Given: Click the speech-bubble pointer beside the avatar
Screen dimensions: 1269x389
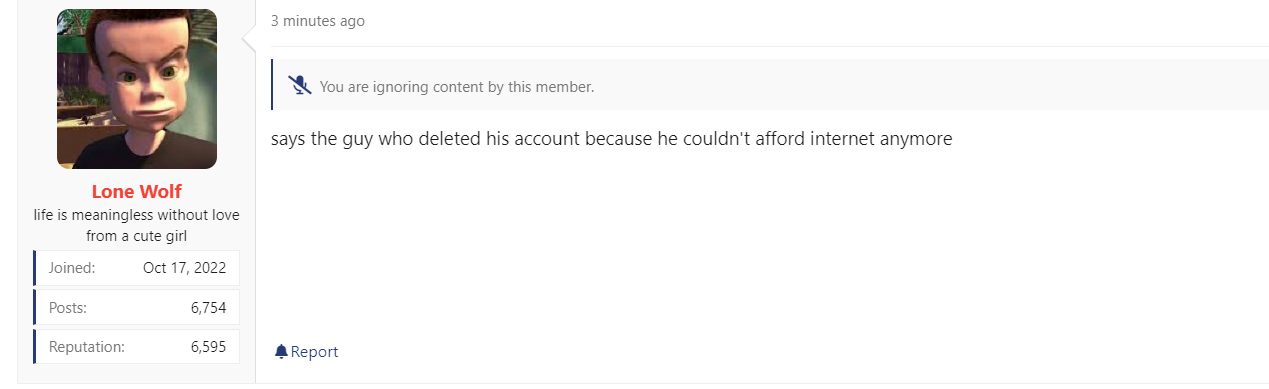Looking at the screenshot, I should tap(250, 40).
